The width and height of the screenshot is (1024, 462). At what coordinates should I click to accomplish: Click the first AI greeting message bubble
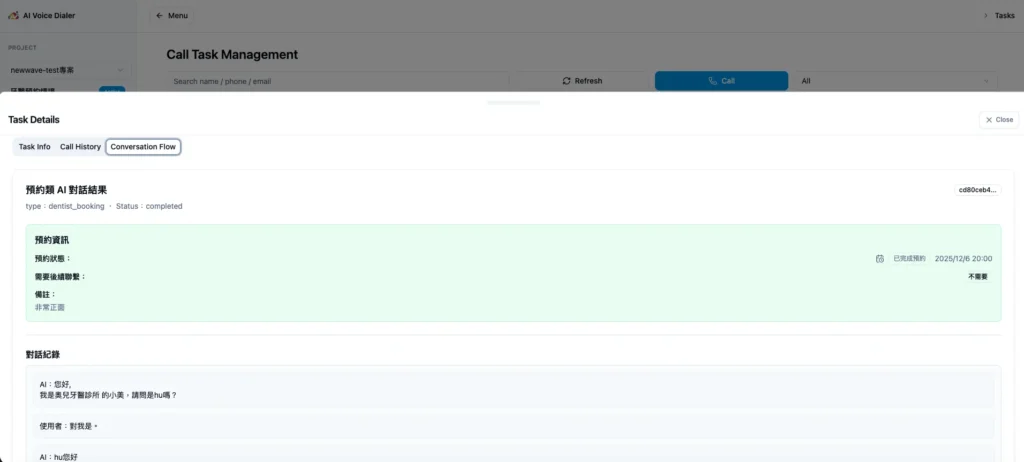click(x=511, y=389)
